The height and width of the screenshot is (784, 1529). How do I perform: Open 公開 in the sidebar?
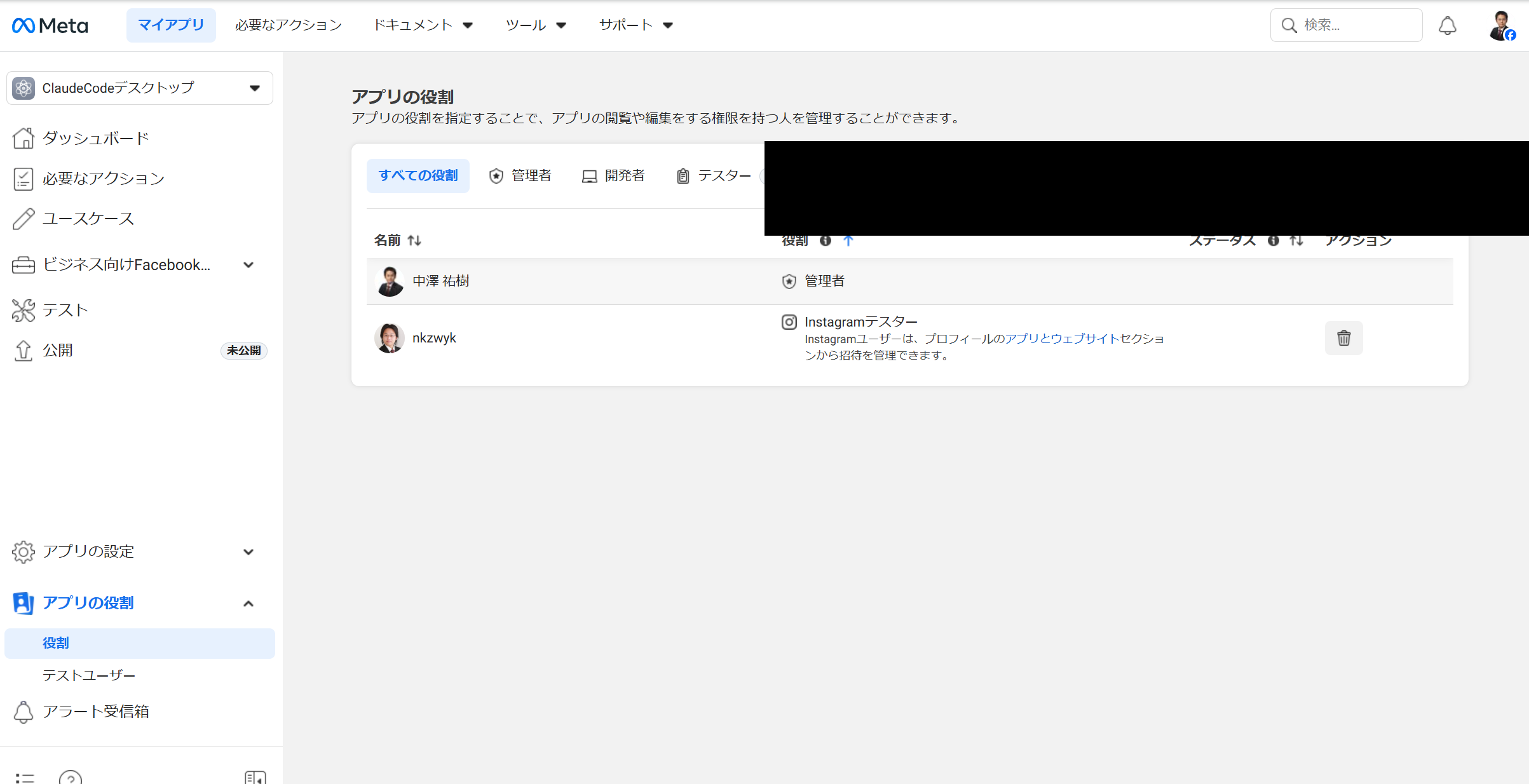pos(58,350)
